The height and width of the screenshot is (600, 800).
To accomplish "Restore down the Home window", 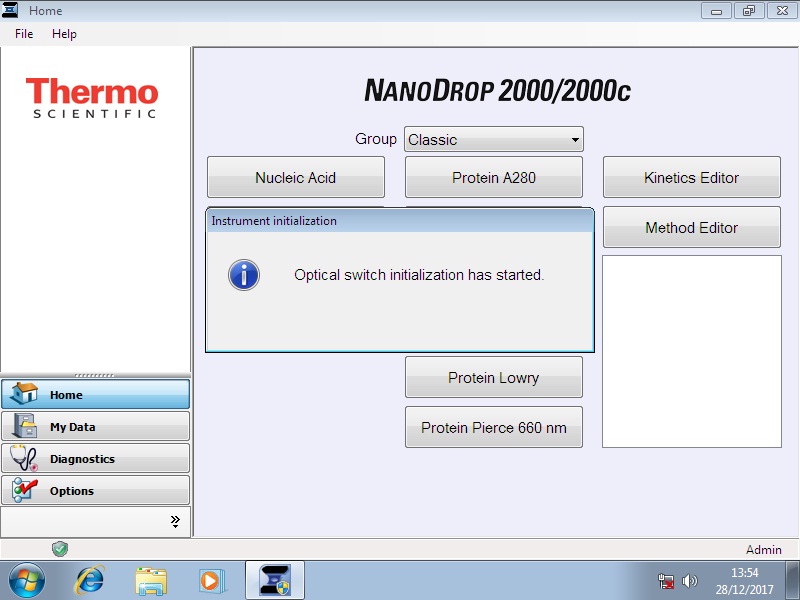I will [x=749, y=10].
